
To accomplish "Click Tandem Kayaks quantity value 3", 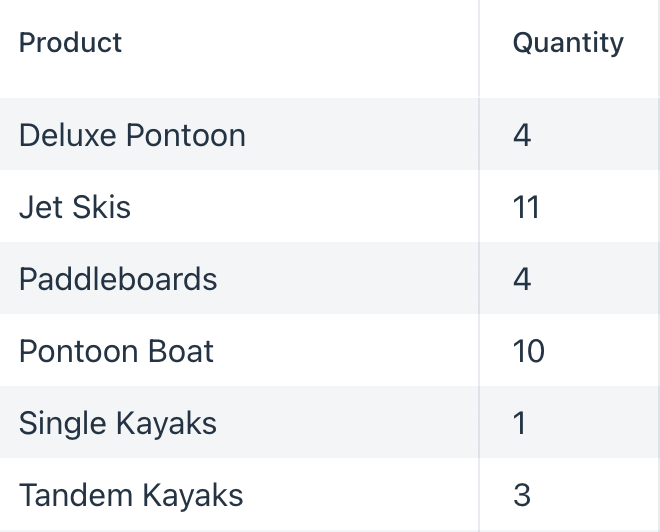I will [522, 495].
